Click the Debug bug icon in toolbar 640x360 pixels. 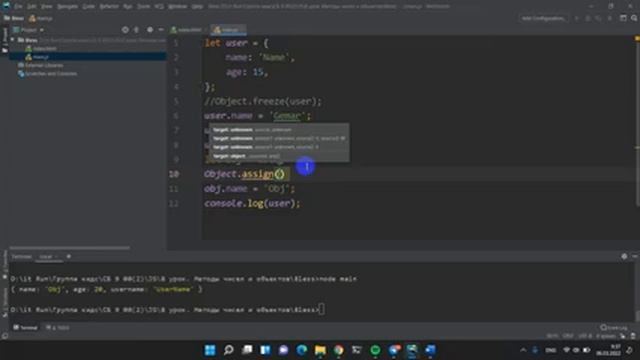(x=588, y=18)
